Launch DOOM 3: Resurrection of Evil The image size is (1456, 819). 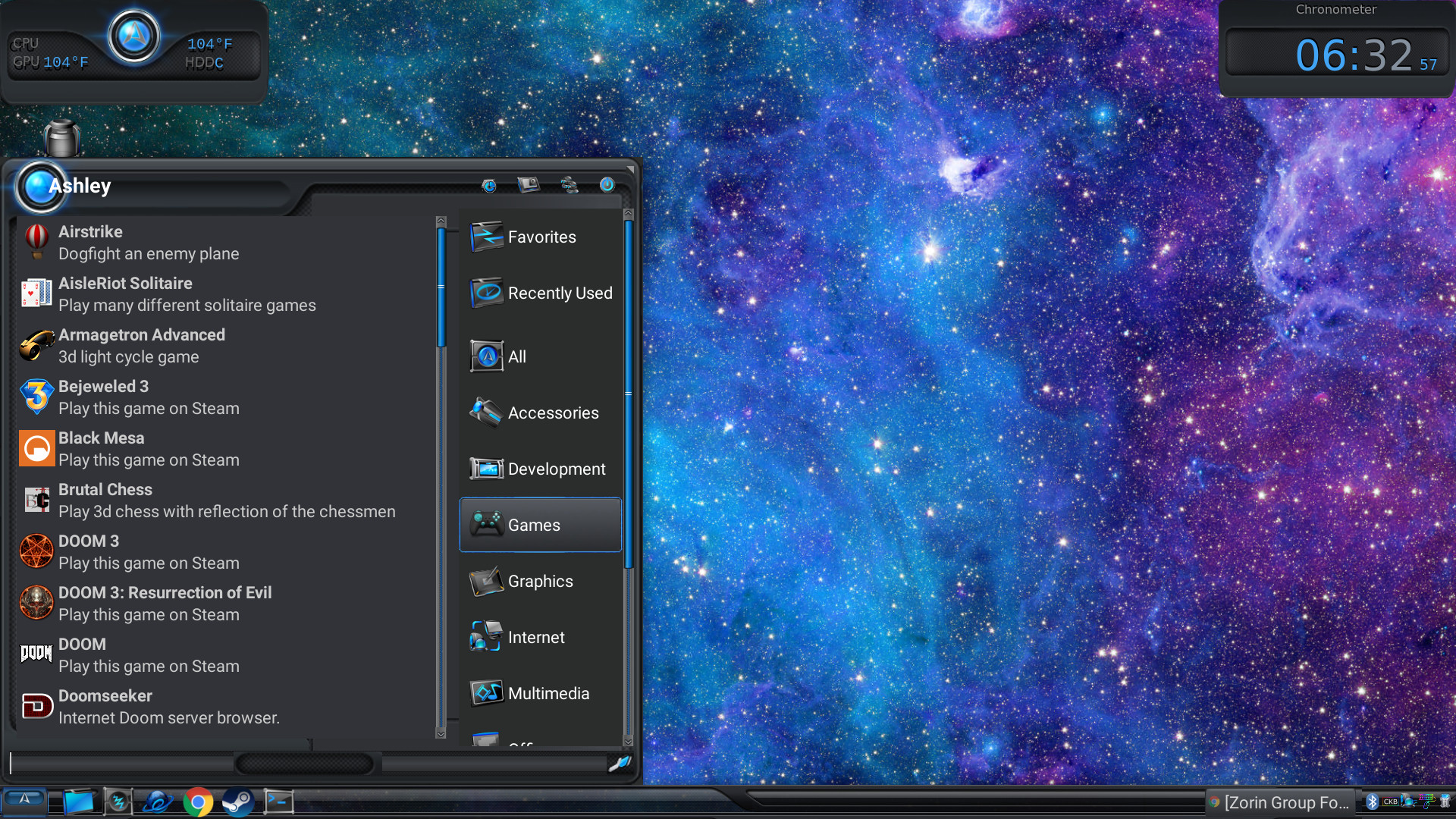click(165, 603)
